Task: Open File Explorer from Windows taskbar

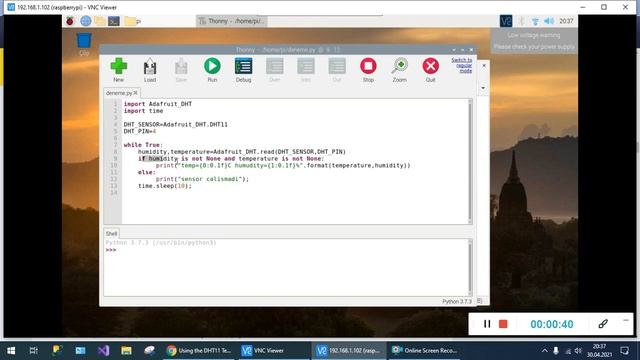Action: (x=126, y=350)
